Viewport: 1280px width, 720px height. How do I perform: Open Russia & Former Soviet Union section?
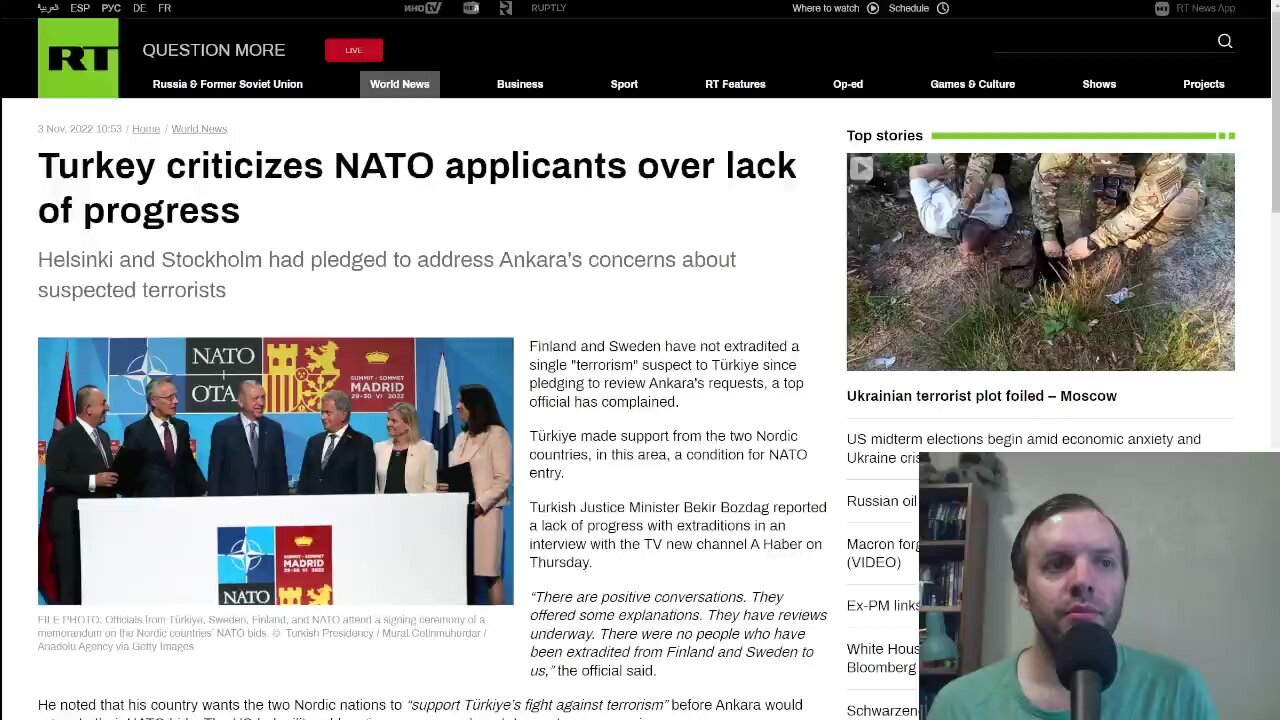228,84
